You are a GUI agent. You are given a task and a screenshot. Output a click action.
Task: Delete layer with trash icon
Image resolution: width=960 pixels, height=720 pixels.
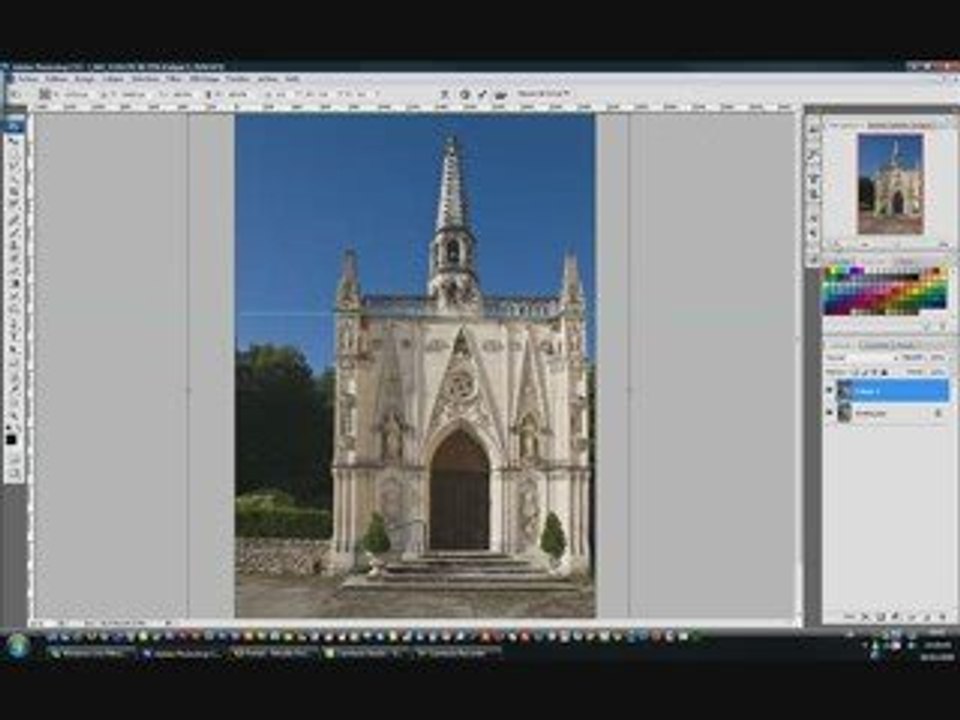[x=943, y=617]
